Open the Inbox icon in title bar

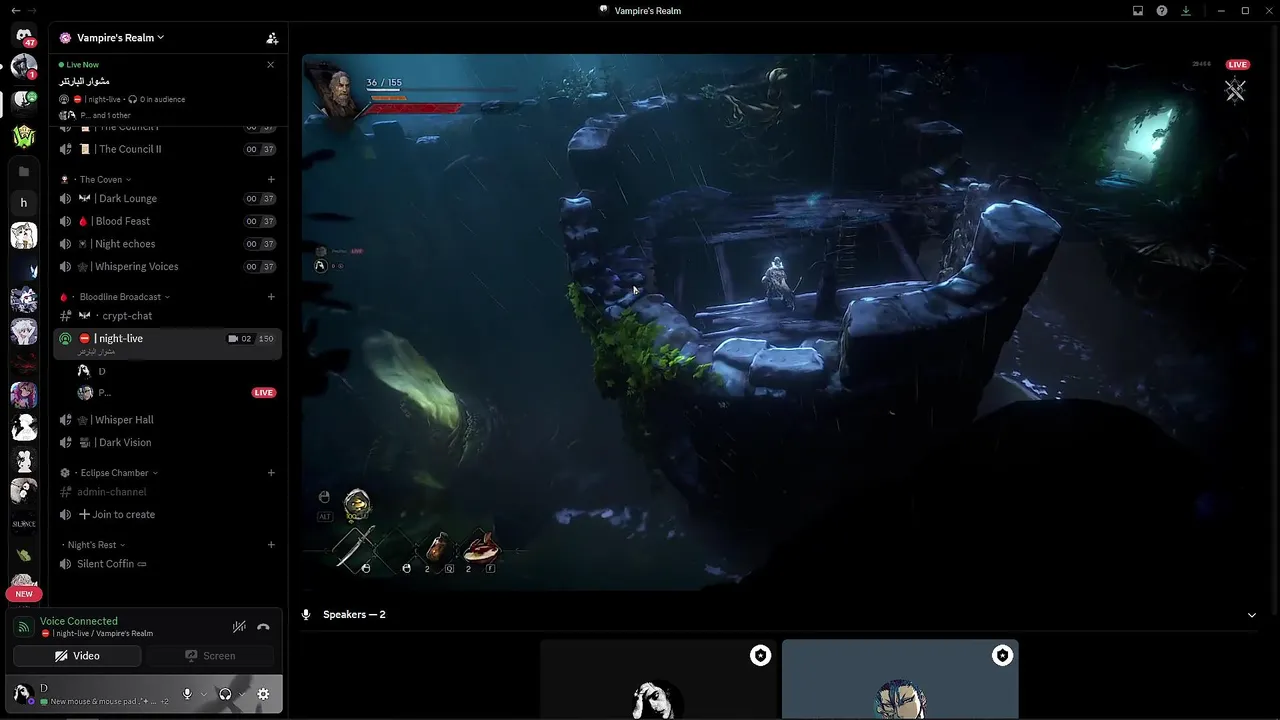[x=1138, y=11]
